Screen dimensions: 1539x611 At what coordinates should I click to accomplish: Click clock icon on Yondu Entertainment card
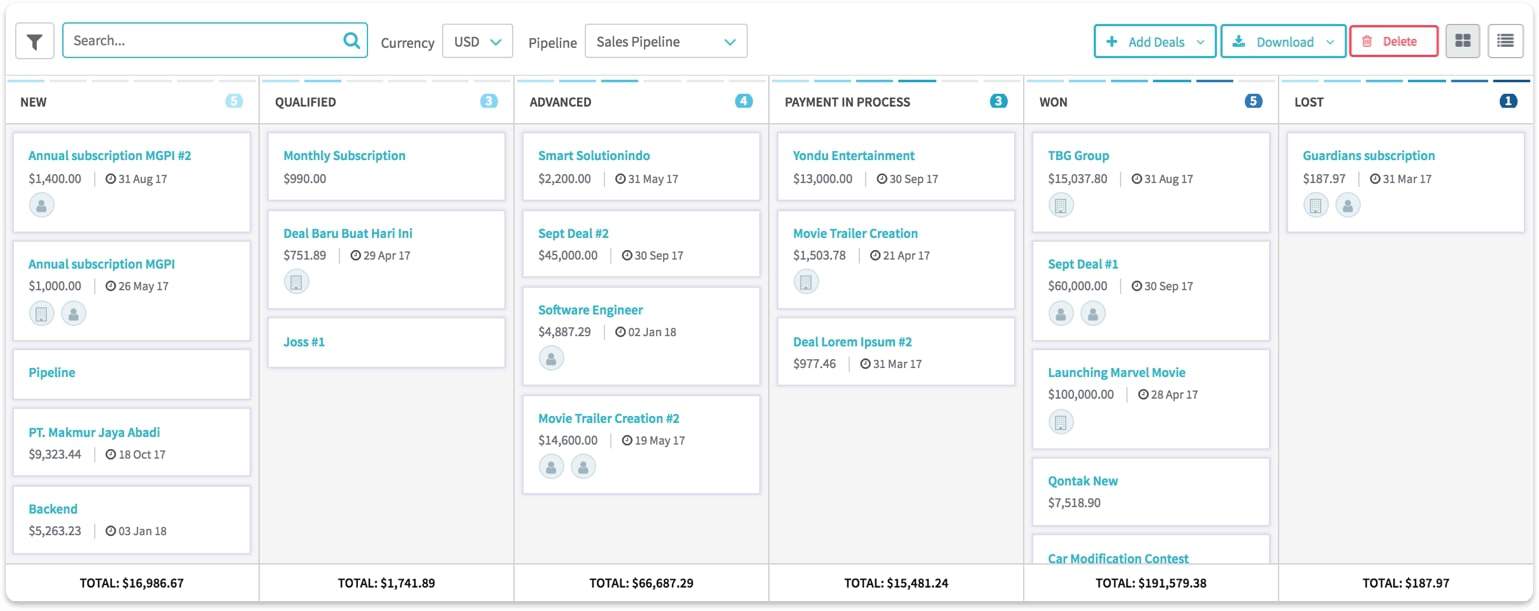(x=882, y=179)
